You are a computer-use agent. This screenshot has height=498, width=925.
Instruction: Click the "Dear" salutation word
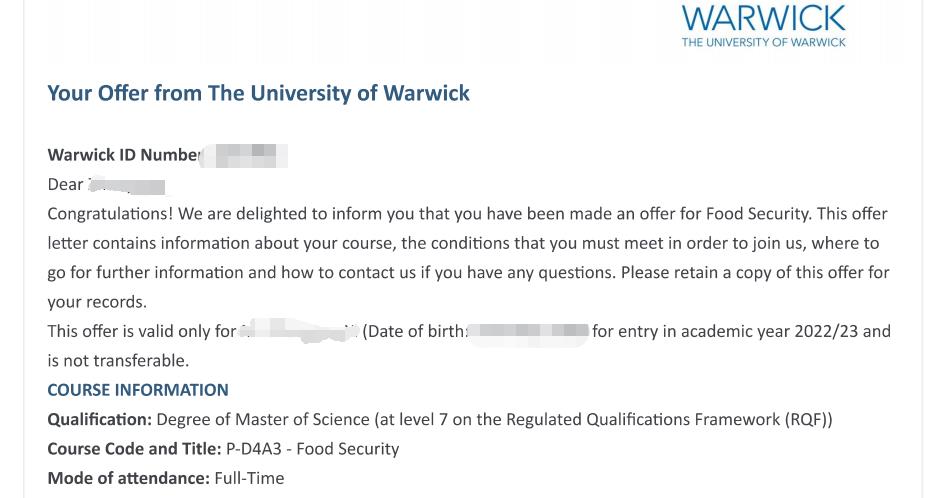click(65, 184)
